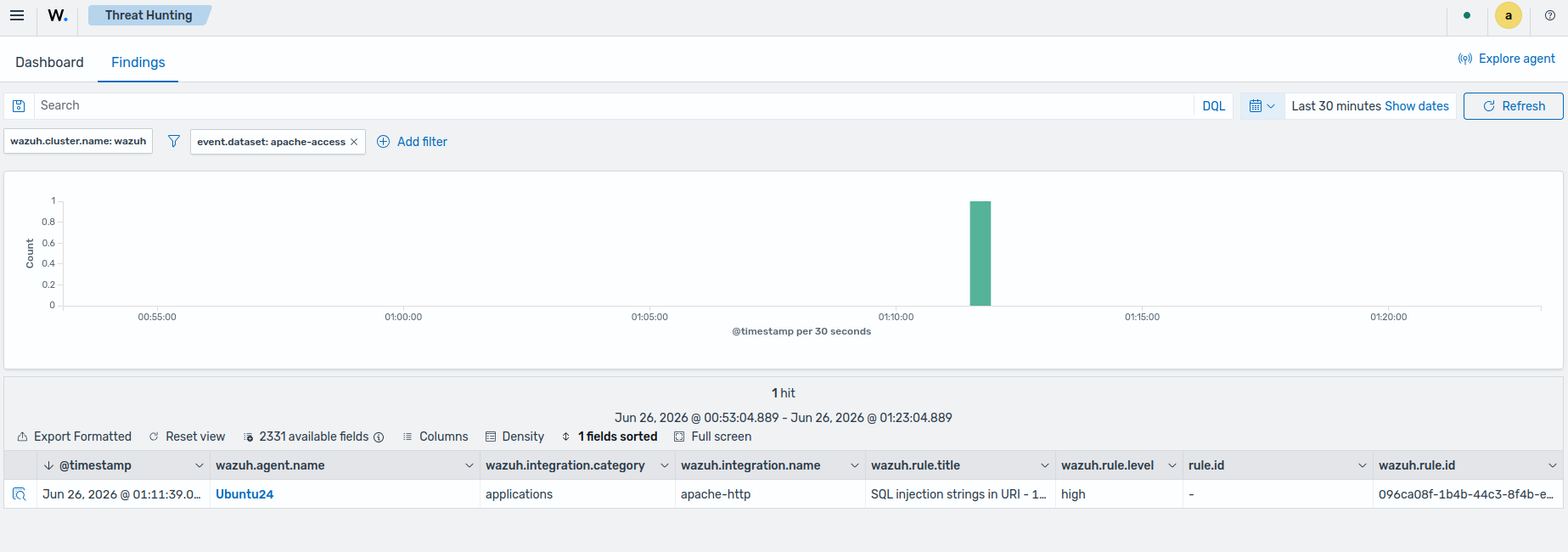Select the 2331 available fields label

[x=314, y=437]
